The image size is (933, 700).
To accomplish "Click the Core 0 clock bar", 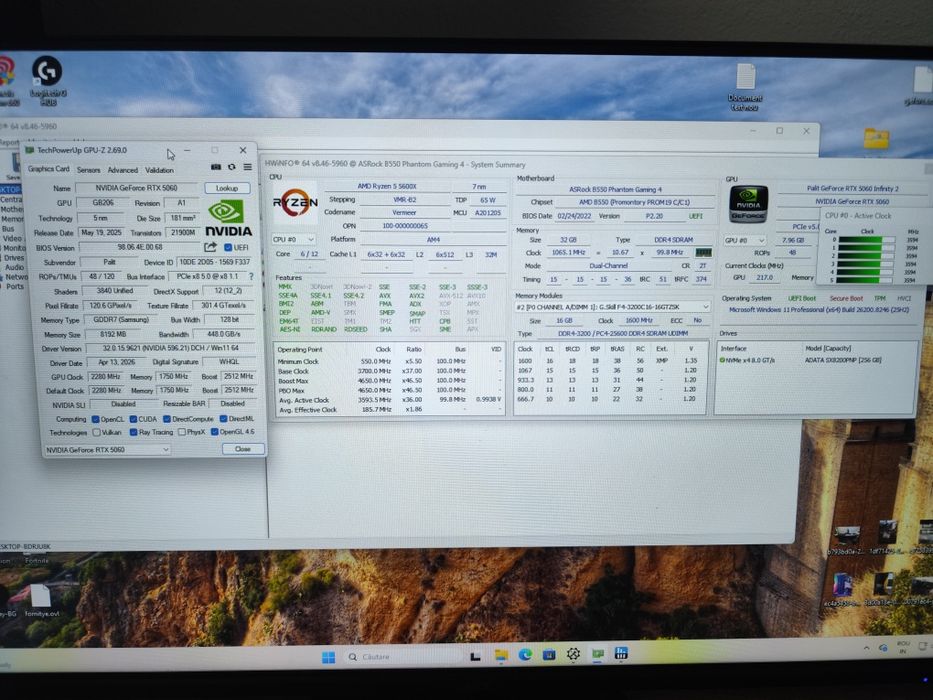I will [x=866, y=240].
